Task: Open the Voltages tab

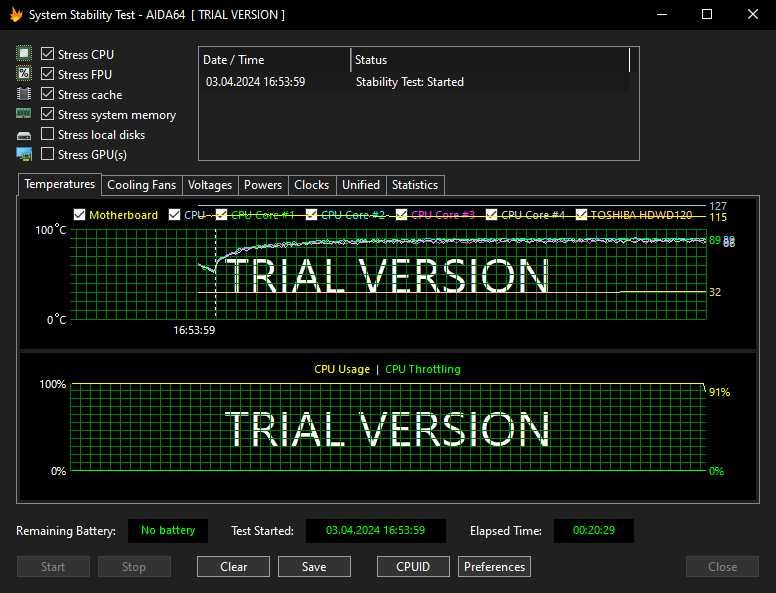Action: [210, 185]
